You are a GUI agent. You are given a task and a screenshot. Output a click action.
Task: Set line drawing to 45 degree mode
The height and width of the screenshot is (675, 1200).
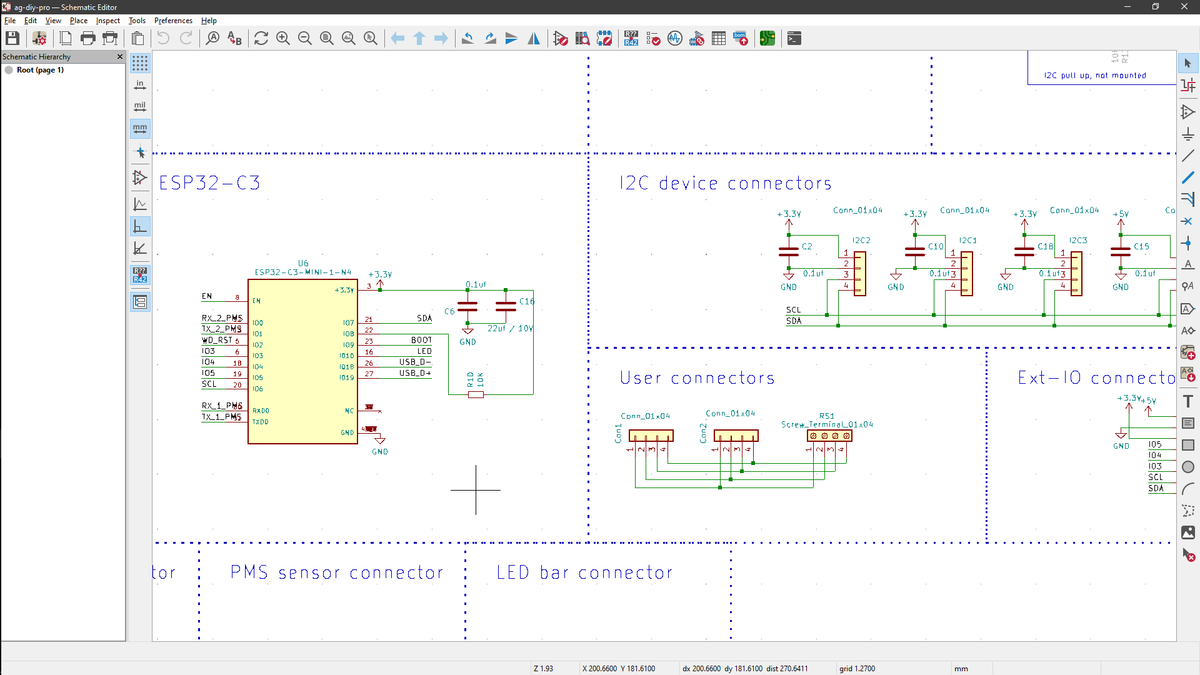140,248
